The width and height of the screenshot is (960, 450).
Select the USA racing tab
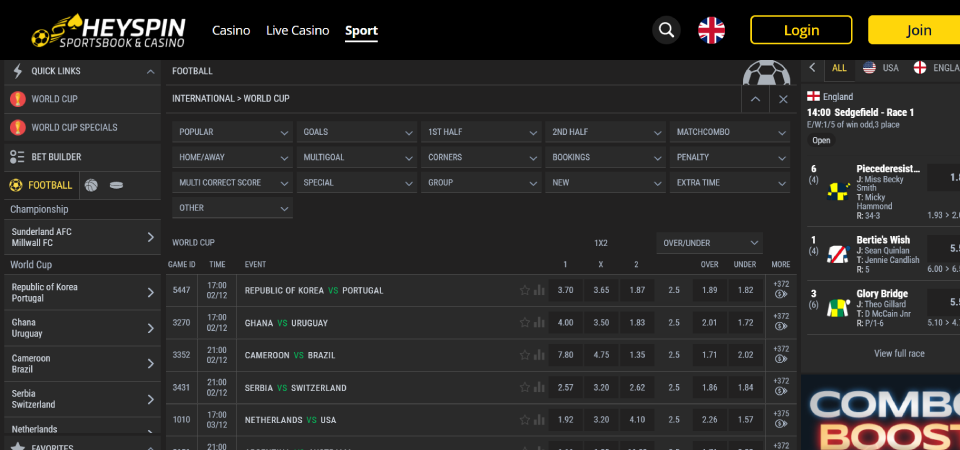point(881,68)
